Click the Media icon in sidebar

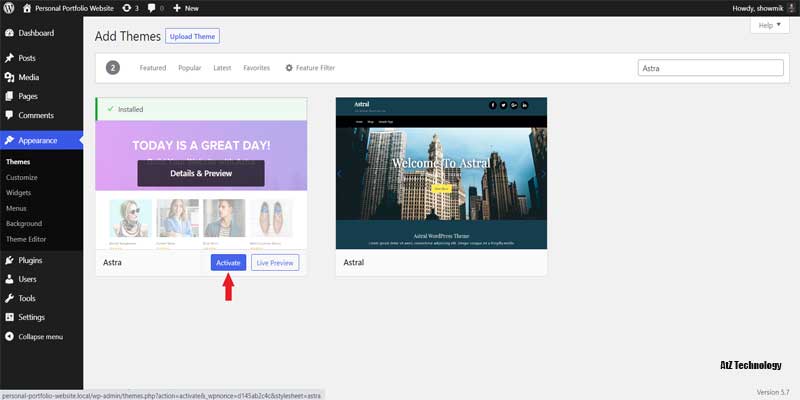coord(9,77)
